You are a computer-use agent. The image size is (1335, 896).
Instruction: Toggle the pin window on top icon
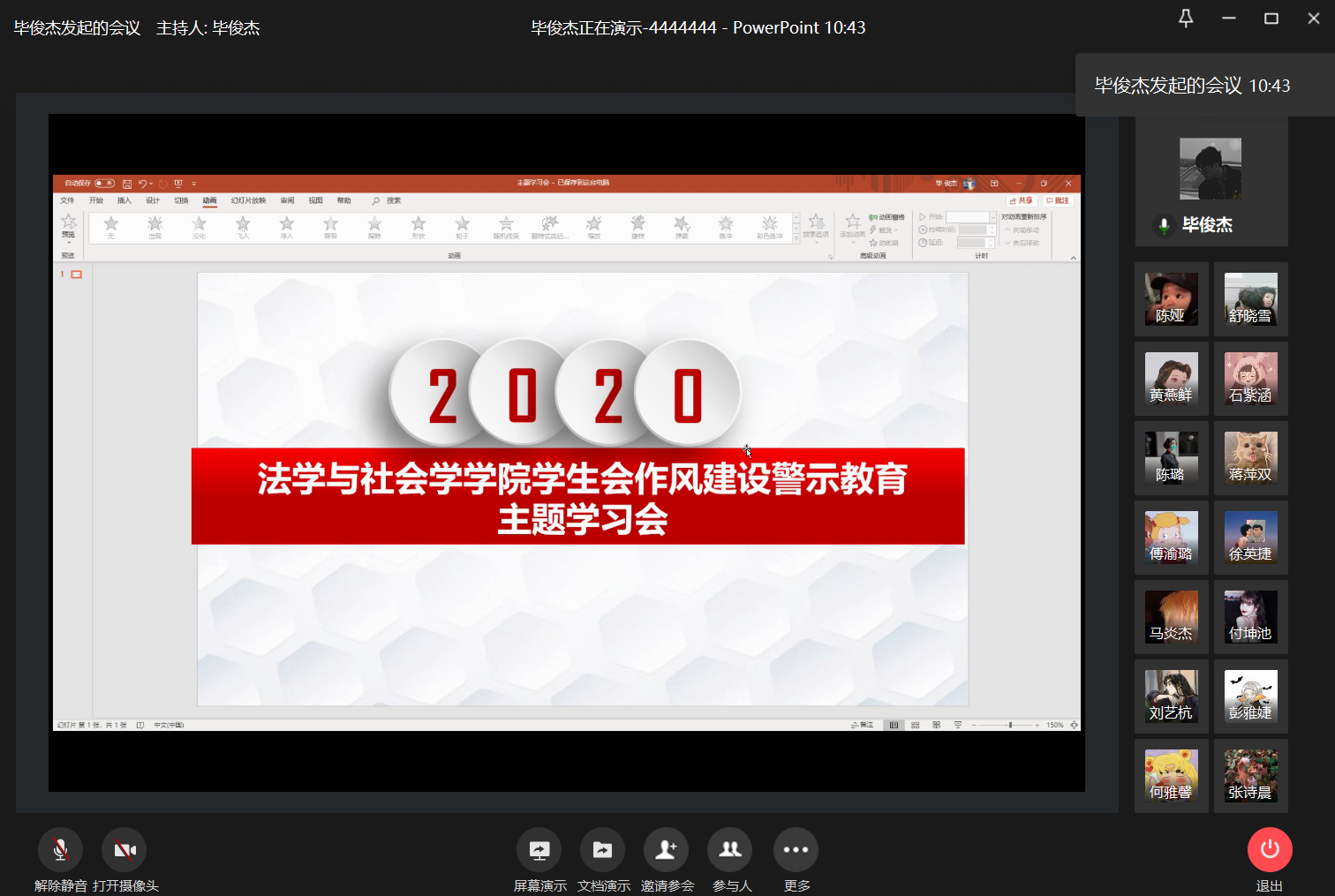[x=1186, y=19]
